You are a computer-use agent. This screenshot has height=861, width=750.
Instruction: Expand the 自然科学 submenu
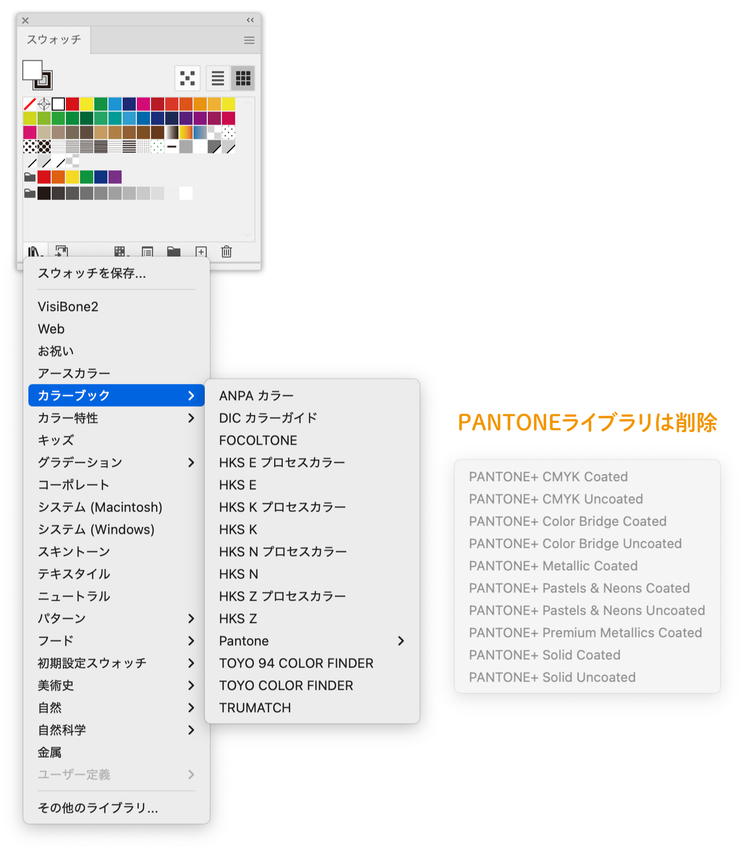(x=116, y=730)
